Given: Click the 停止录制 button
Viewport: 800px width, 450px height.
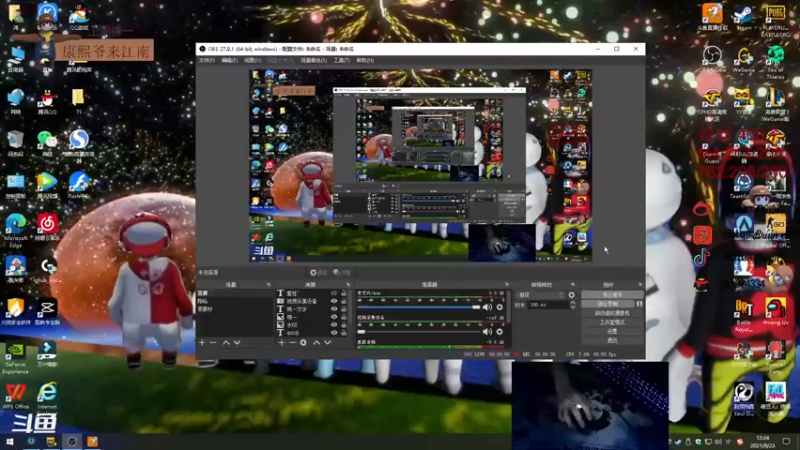Looking at the screenshot, I should tap(608, 304).
